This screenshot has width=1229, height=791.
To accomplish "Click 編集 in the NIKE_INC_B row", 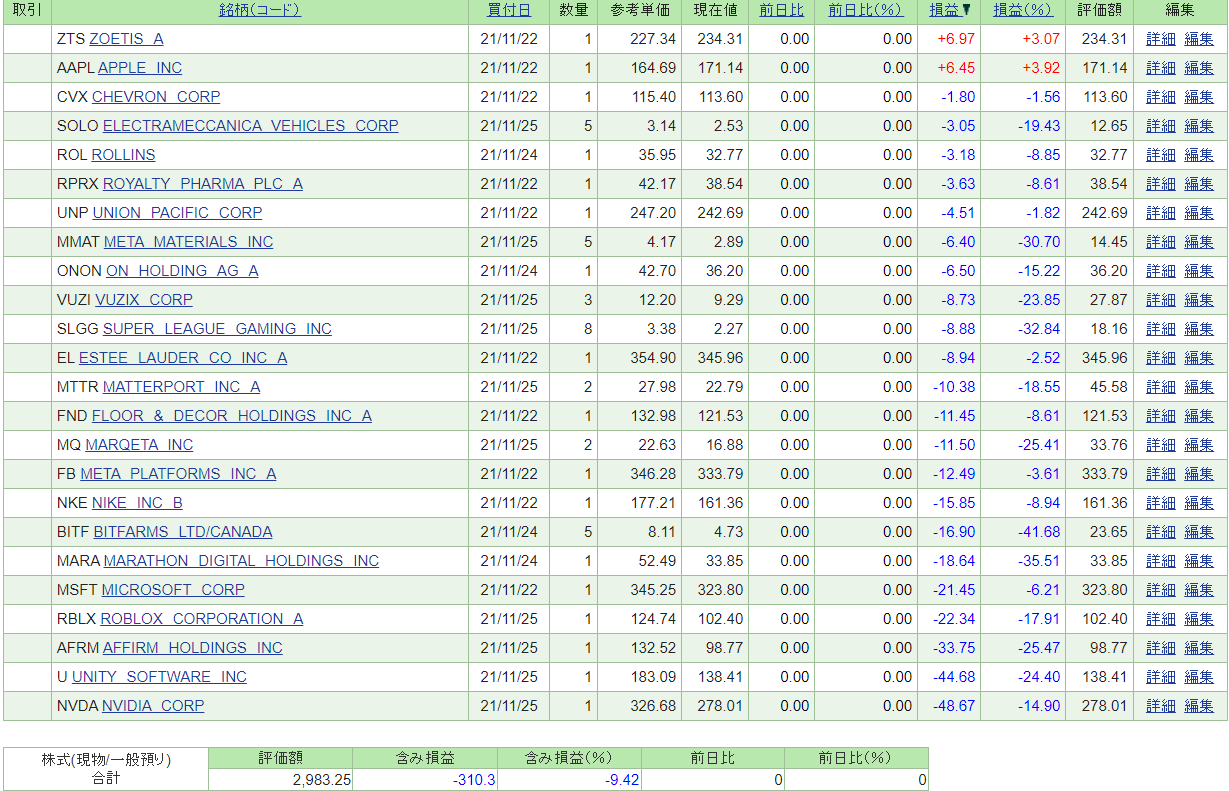I will pos(1199,503).
